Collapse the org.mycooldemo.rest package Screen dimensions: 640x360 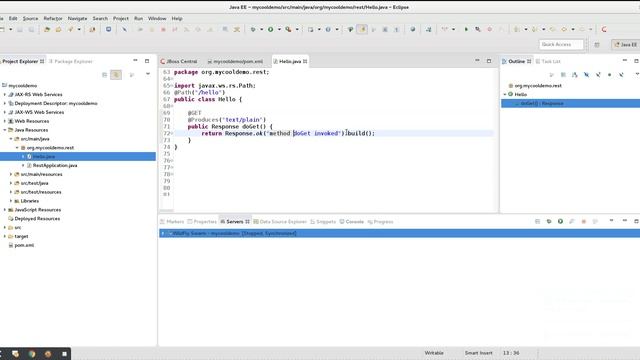pyautogui.click(x=17, y=148)
